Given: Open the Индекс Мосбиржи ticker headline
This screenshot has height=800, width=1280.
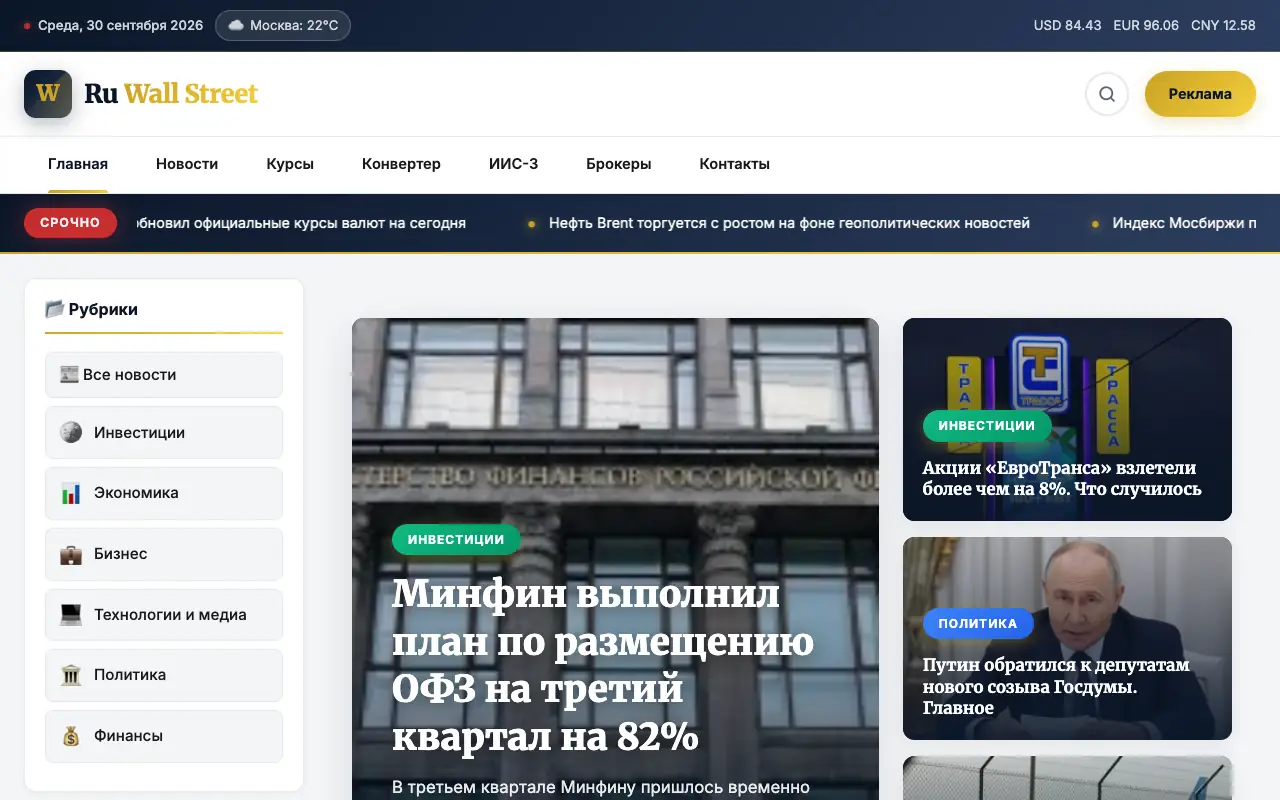Looking at the screenshot, I should (x=1184, y=223).
